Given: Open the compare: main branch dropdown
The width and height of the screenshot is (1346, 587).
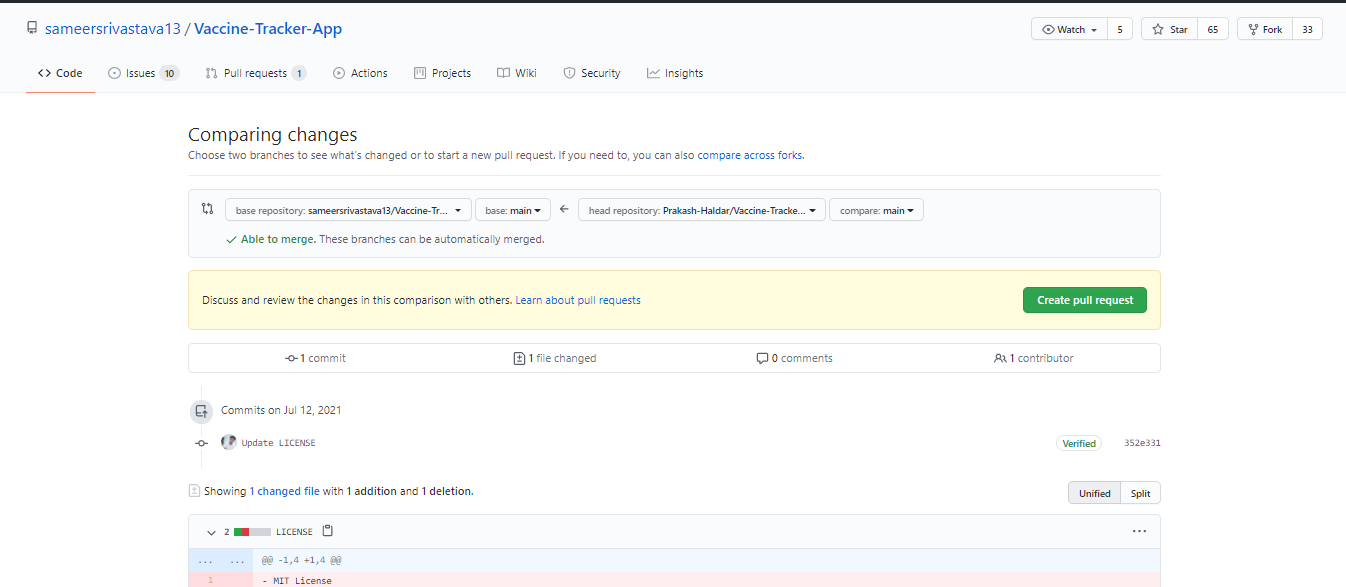Looking at the screenshot, I should point(876,210).
